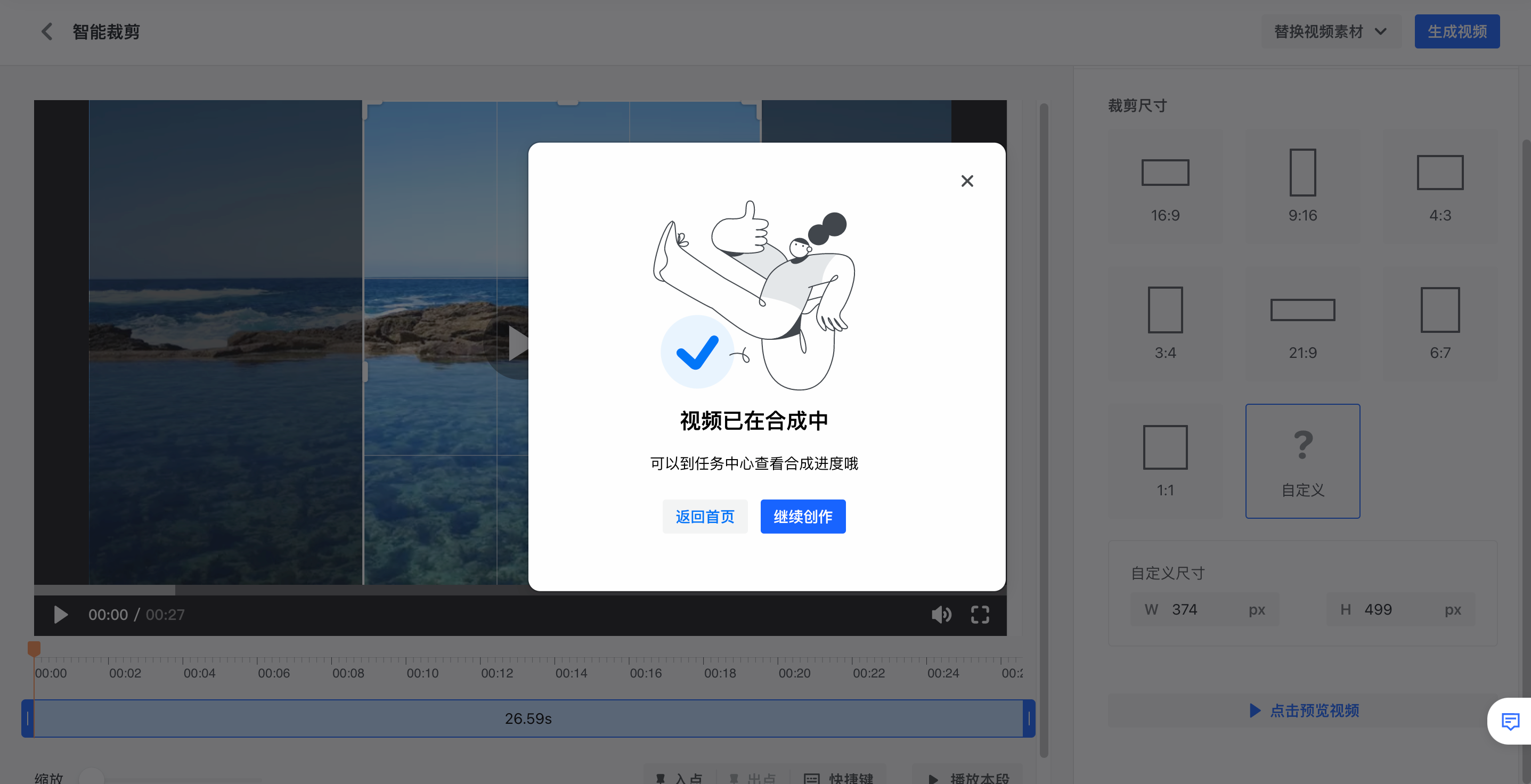Screen dimensions: 1531x784
Task: Select the 6:7 crop ratio
Action: click(1440, 324)
